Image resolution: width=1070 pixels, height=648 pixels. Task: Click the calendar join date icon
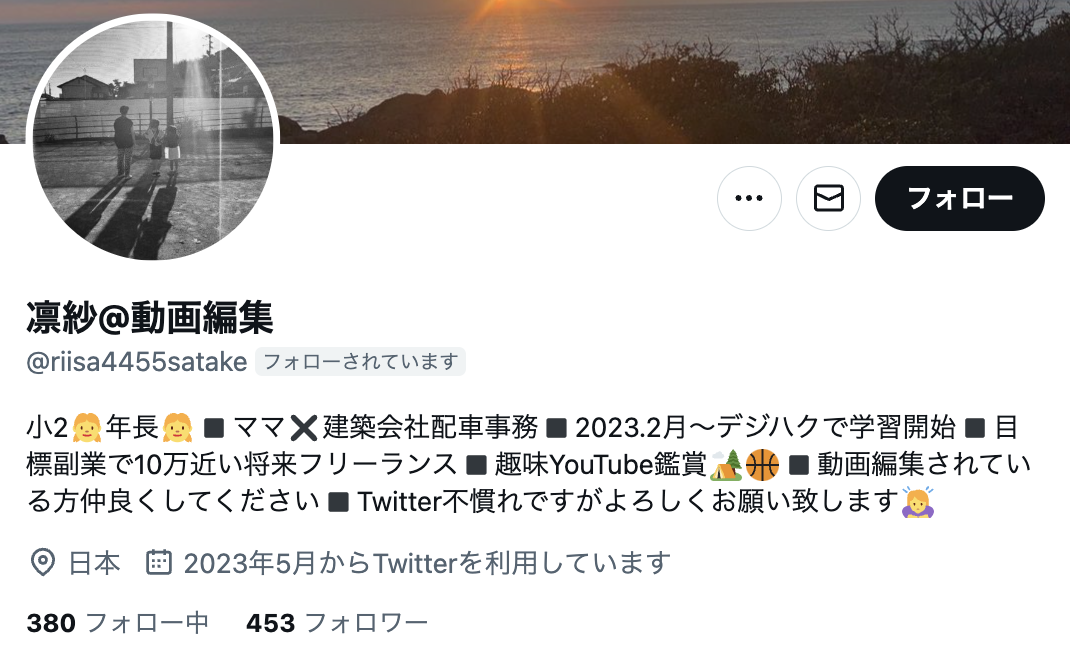tap(158, 562)
